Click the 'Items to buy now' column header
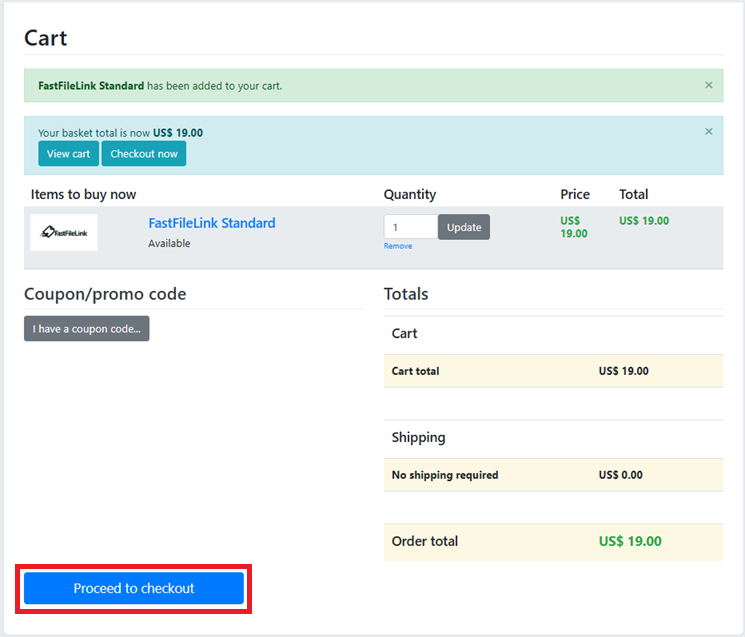745x637 pixels. (x=84, y=194)
